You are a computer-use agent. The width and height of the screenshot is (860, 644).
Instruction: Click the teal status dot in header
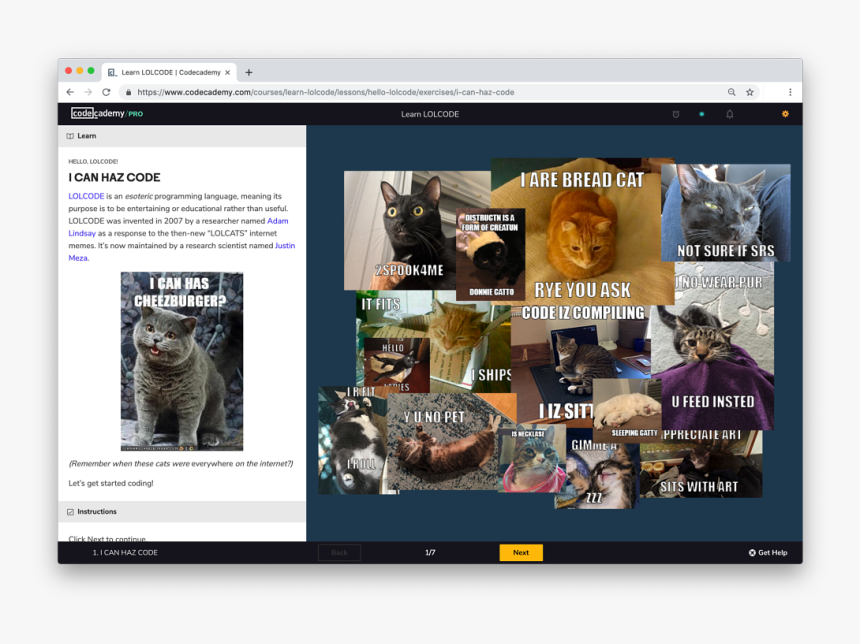coord(701,114)
